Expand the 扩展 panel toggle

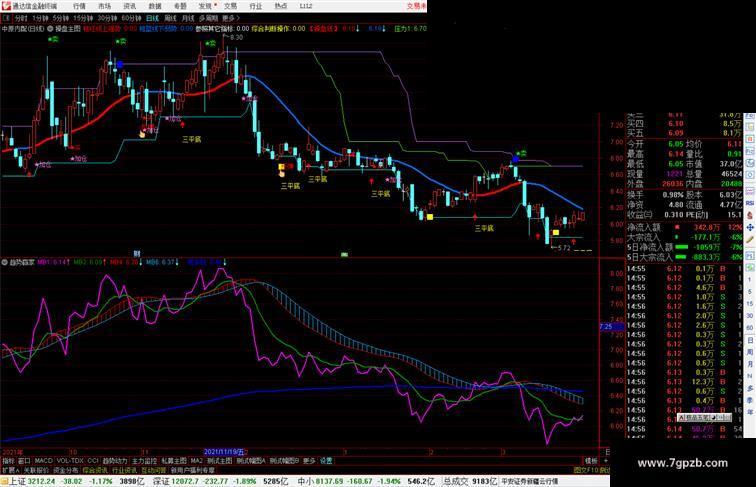click(10, 470)
